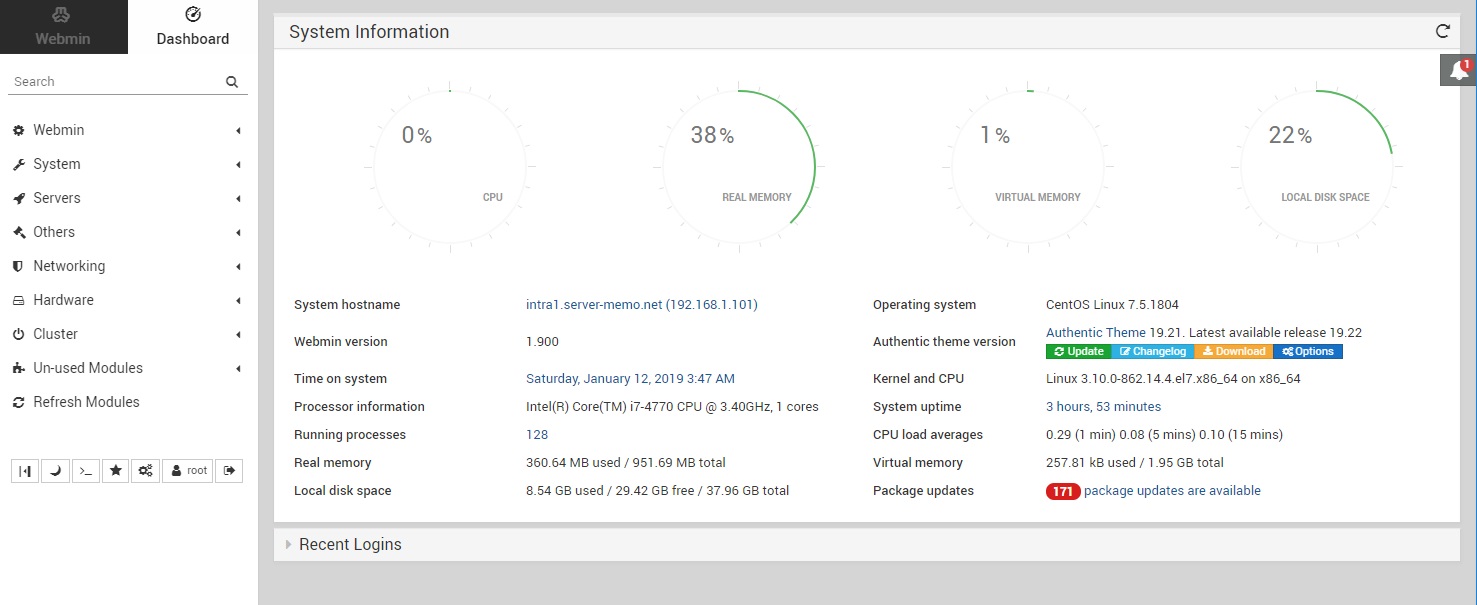Open the 128 running processes link

click(x=537, y=435)
